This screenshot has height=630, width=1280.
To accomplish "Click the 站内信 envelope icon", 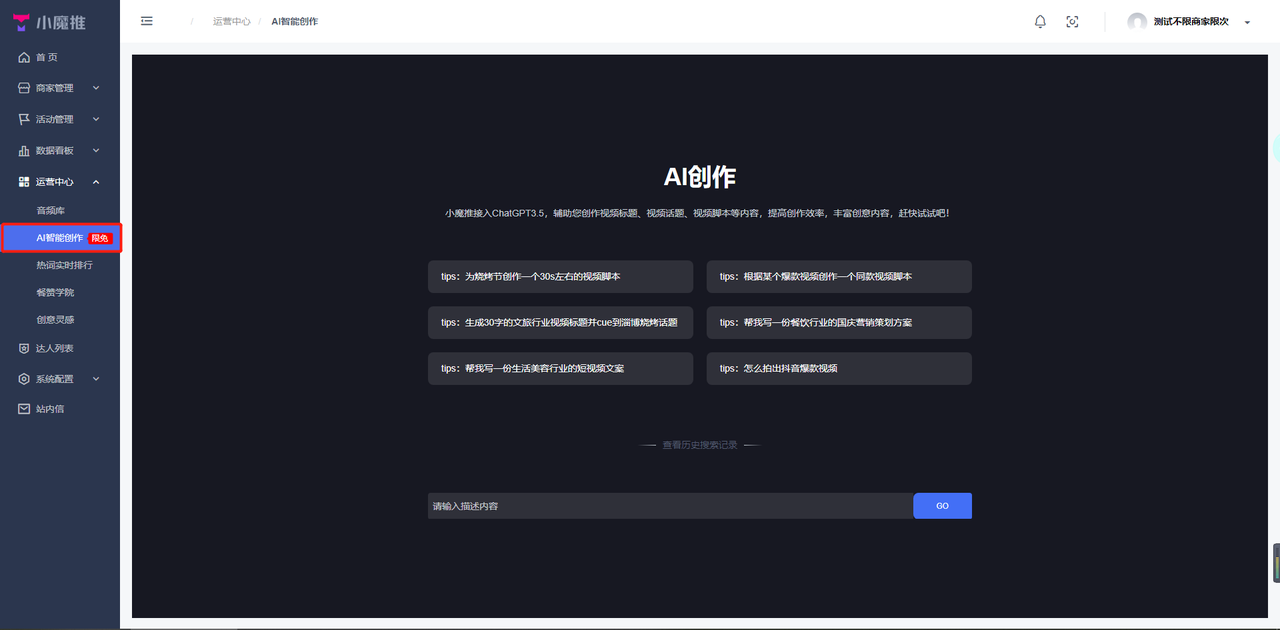I will tap(23, 408).
